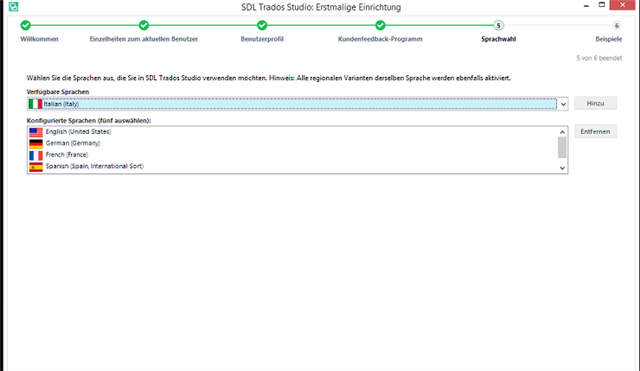Screen dimensions: 640x371
Task: Click the German flag icon
Action: [x=36, y=144]
